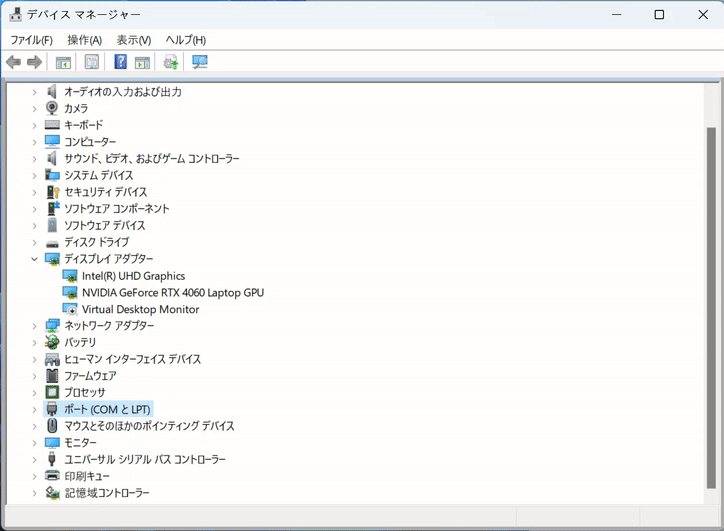Click the Back arrow toolbar icon

point(13,62)
